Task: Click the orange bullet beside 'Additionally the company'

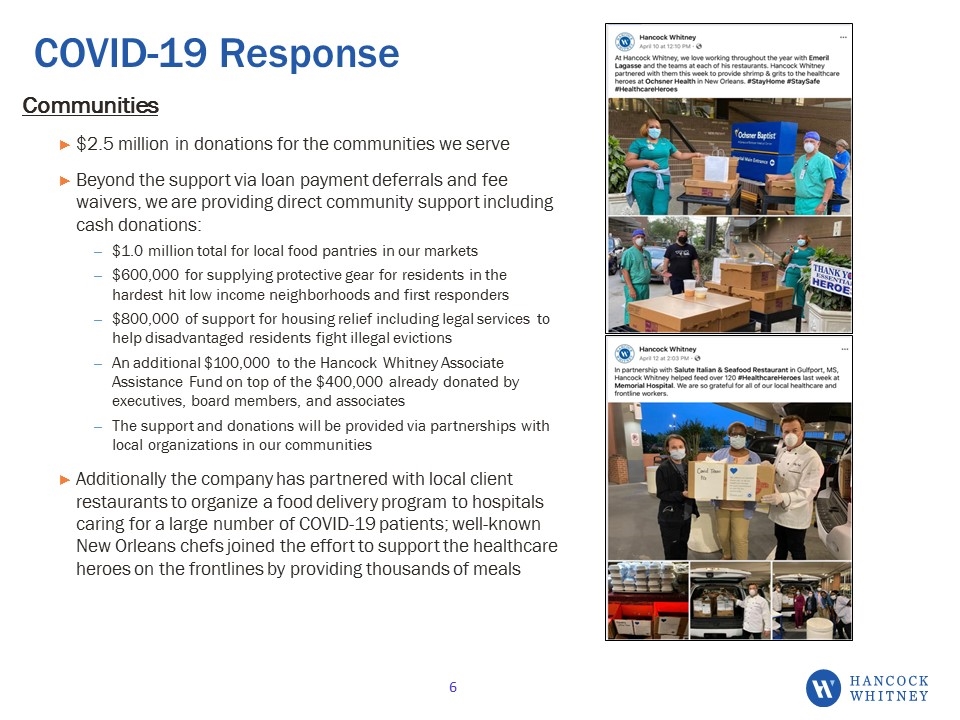Action: pyautogui.click(x=65, y=479)
